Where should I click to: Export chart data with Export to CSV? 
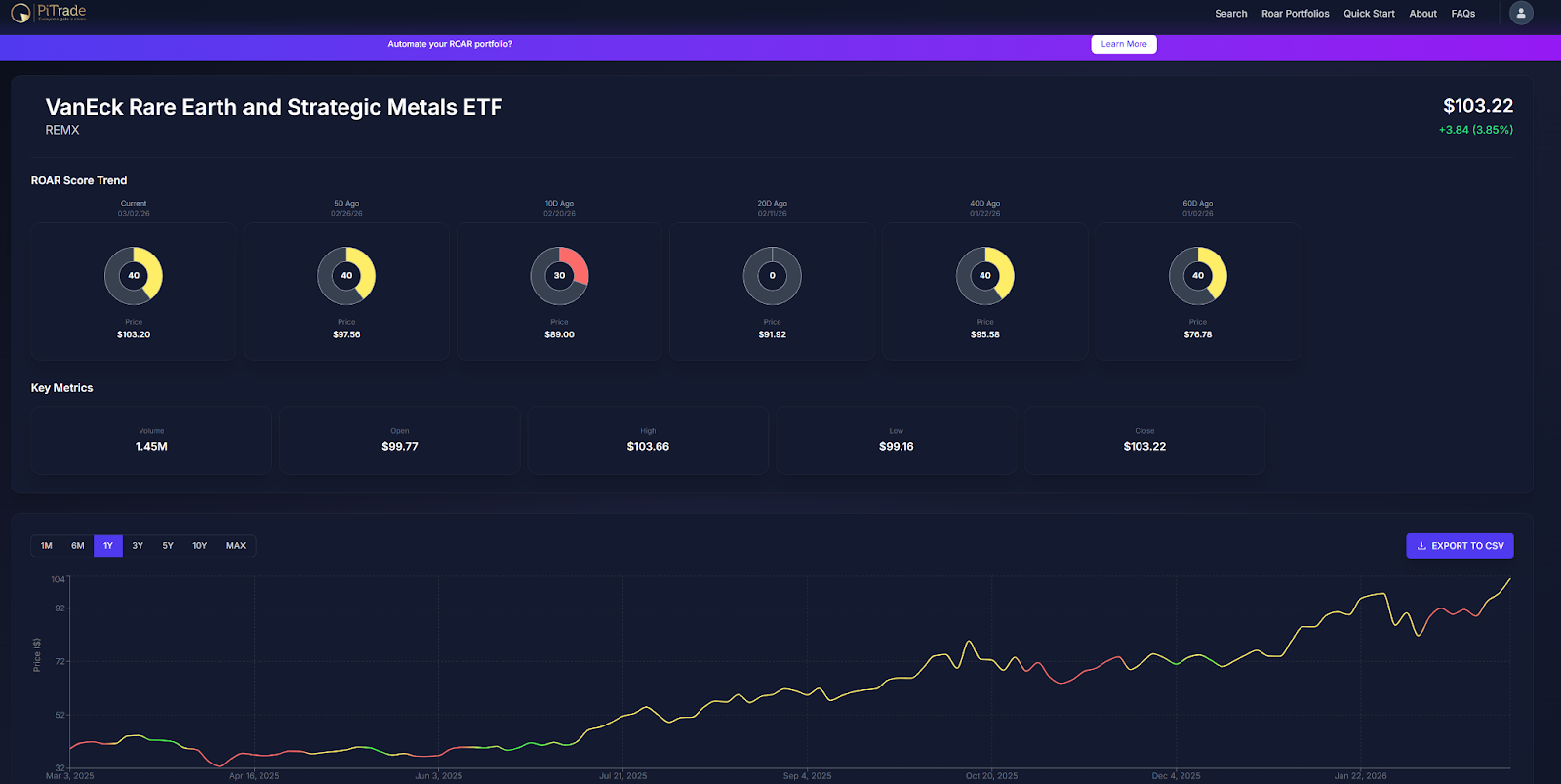(x=1460, y=546)
